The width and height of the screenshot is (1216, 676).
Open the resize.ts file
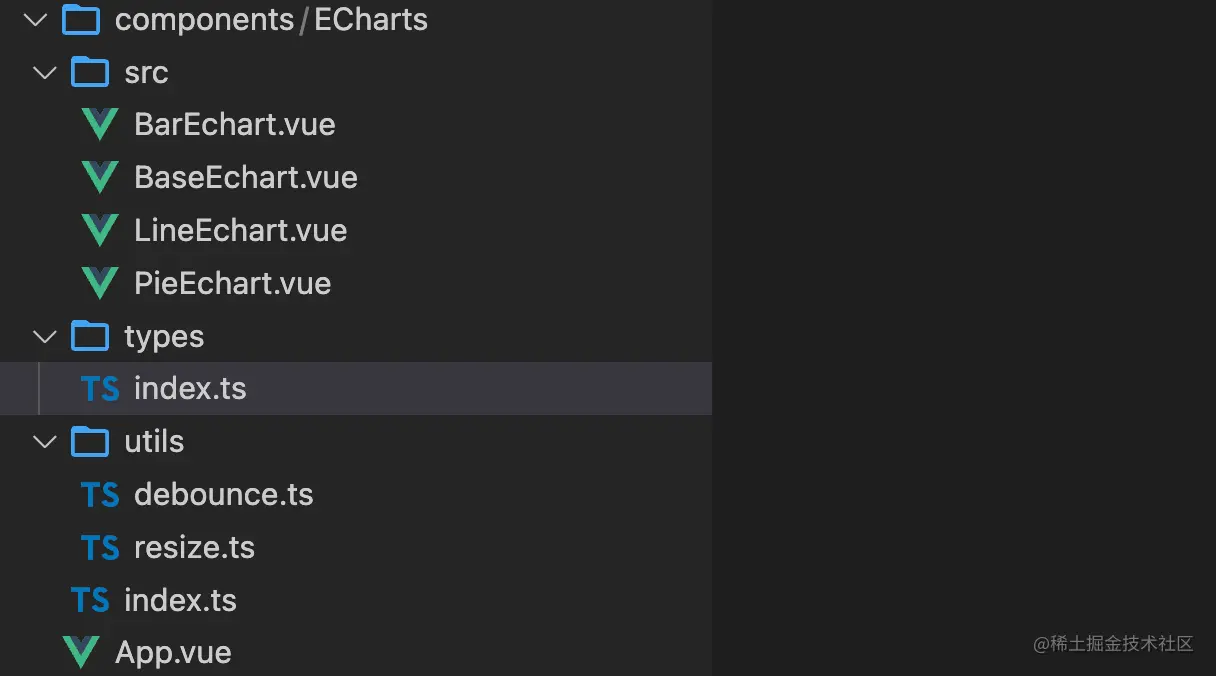click(356, 548)
